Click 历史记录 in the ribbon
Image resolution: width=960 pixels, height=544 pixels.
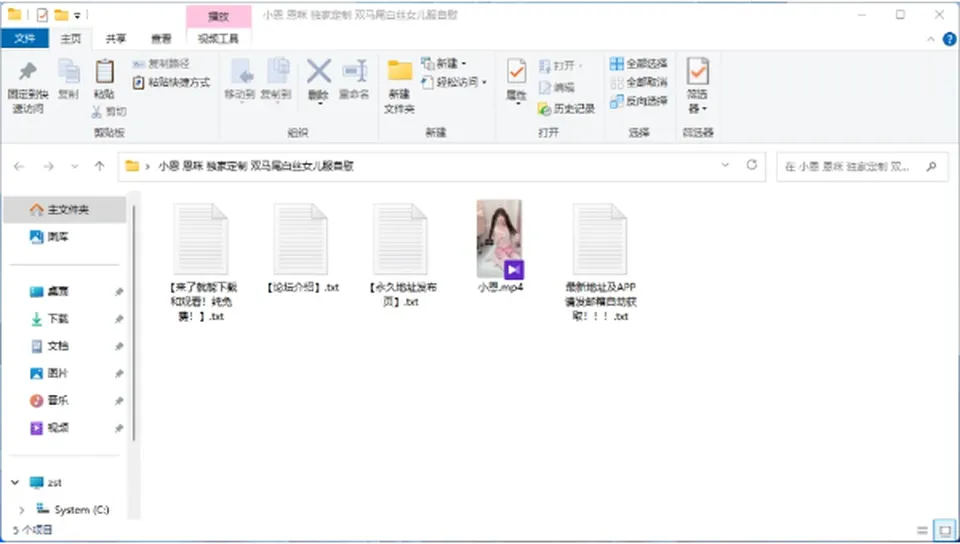566,109
